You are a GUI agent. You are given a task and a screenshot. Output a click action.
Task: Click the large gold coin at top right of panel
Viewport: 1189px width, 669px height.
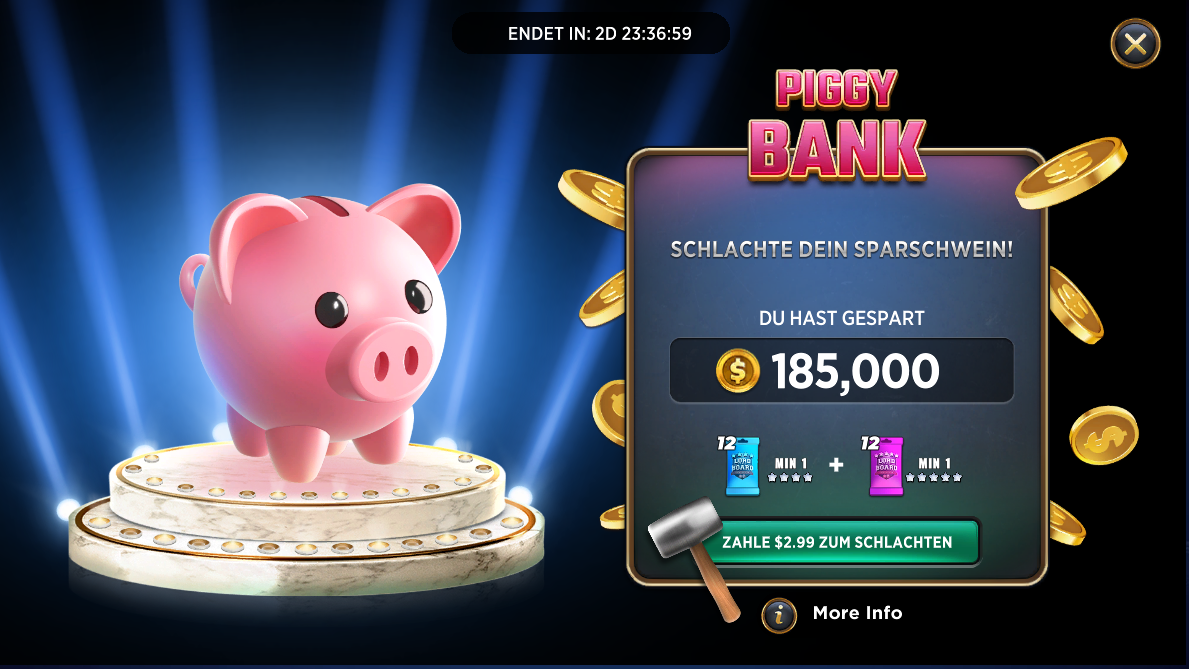click(x=1071, y=173)
